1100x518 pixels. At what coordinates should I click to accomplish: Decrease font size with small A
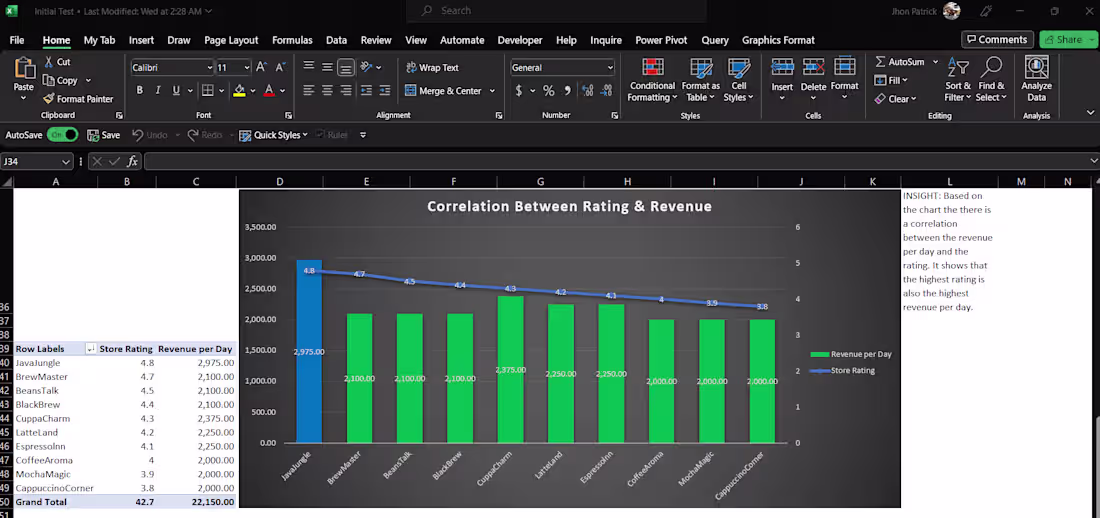point(280,67)
